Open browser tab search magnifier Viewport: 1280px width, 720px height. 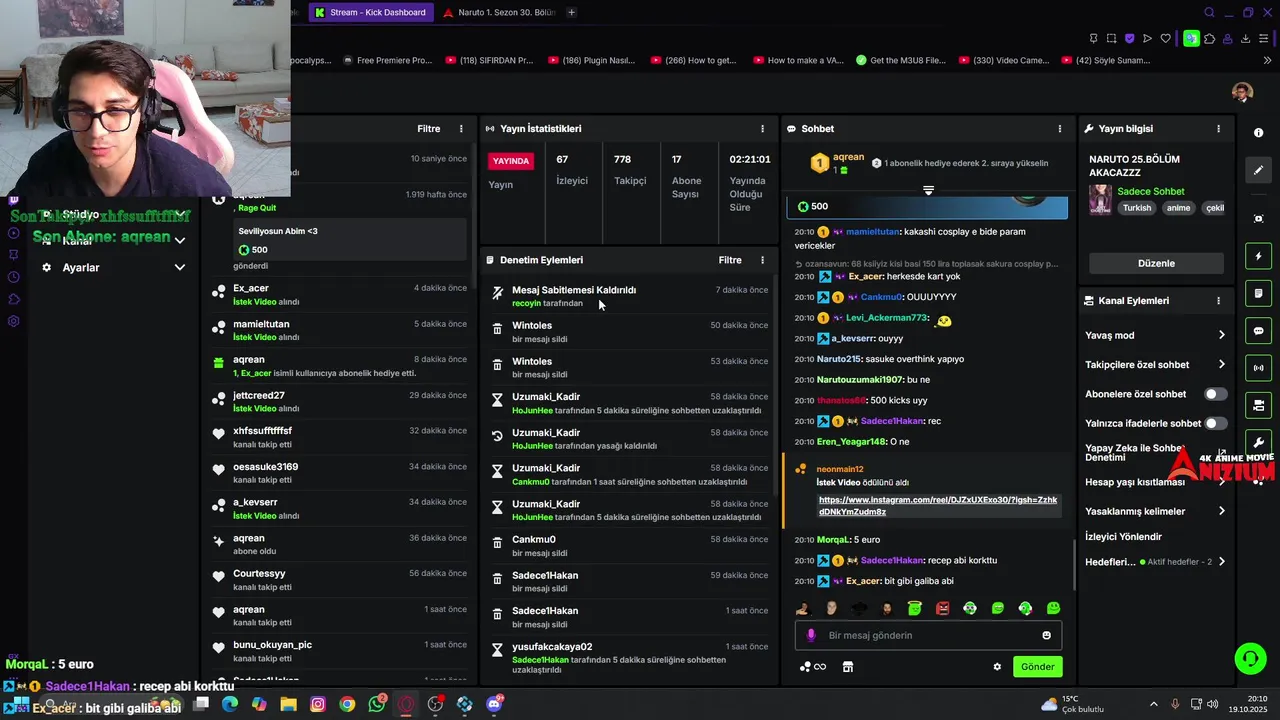[1209, 13]
